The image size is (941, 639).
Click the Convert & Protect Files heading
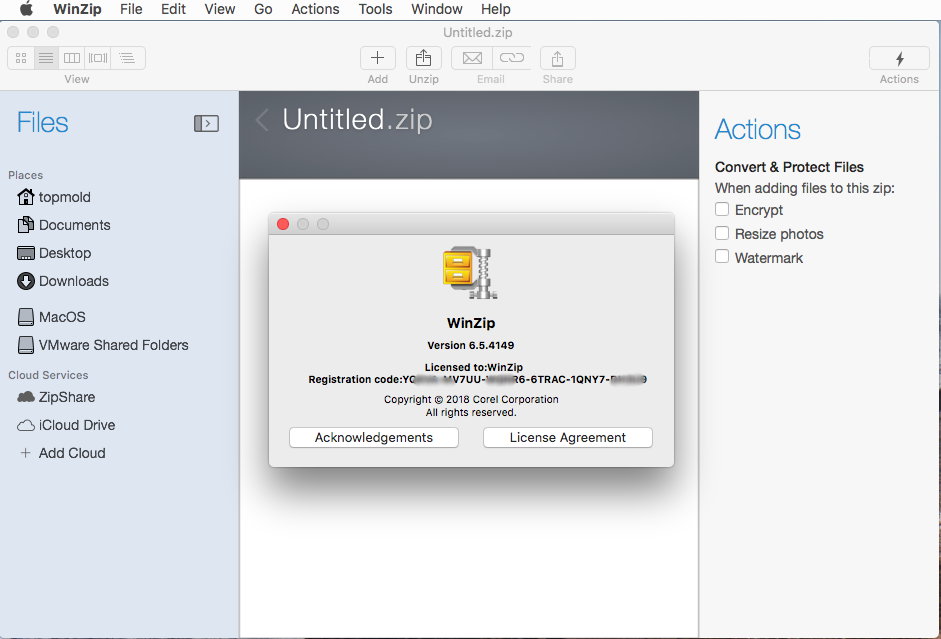[789, 167]
